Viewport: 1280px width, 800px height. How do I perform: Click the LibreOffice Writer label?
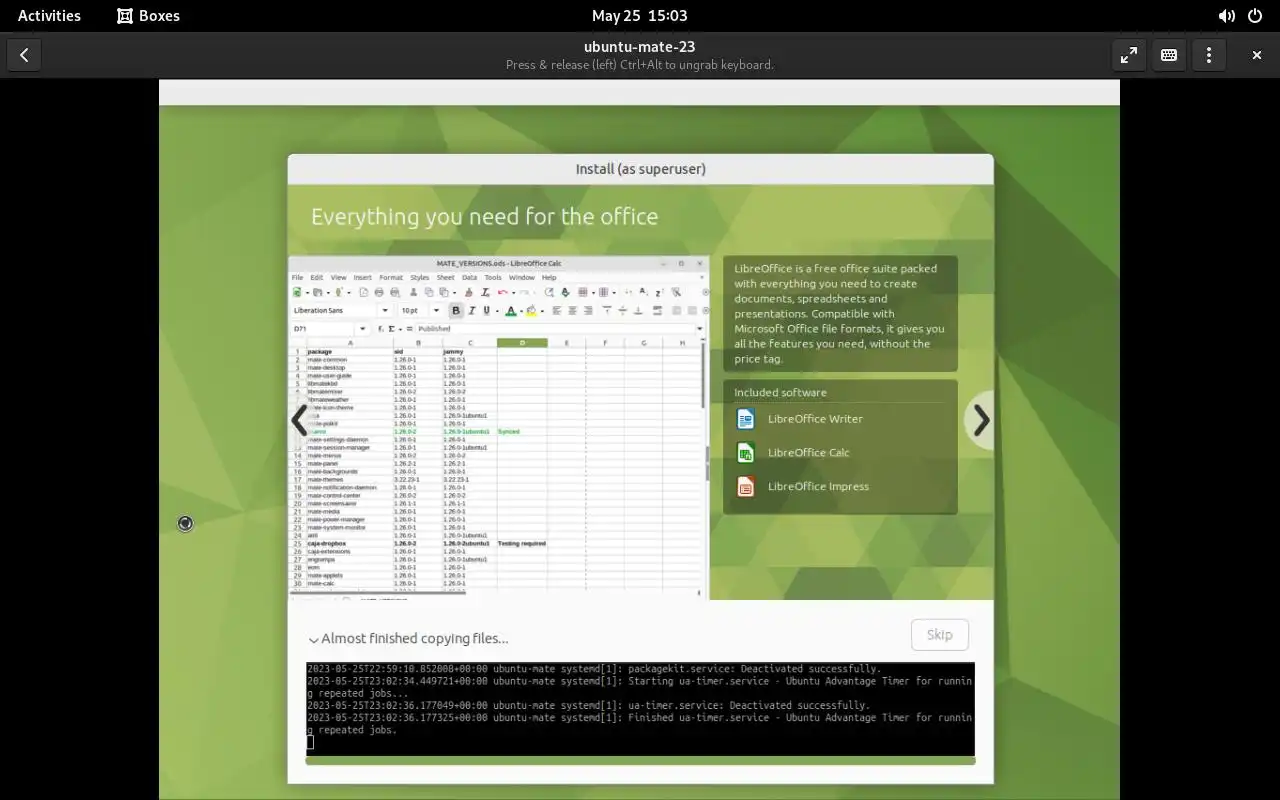click(815, 419)
